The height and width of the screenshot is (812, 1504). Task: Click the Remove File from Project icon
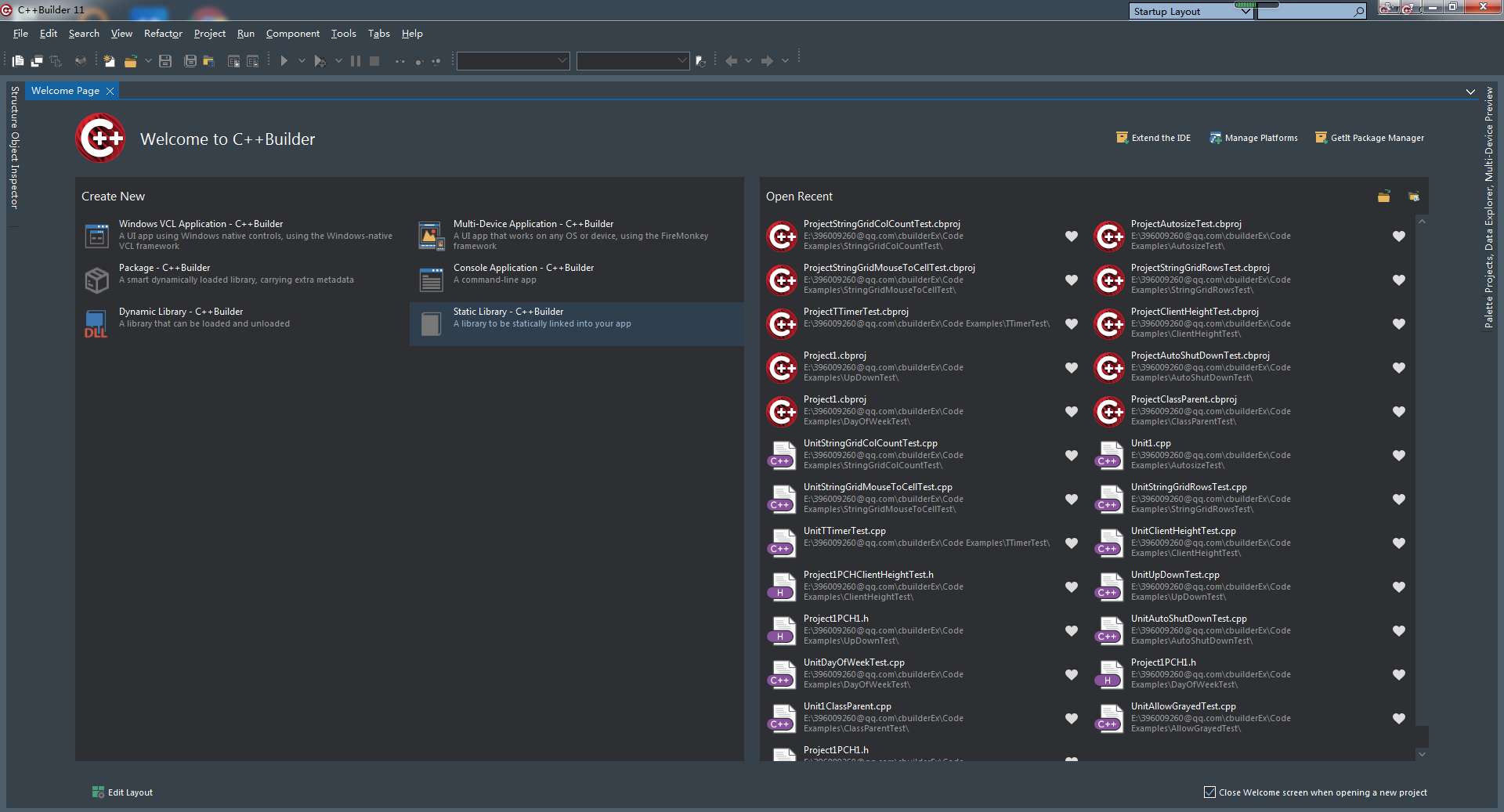pyautogui.click(x=252, y=61)
